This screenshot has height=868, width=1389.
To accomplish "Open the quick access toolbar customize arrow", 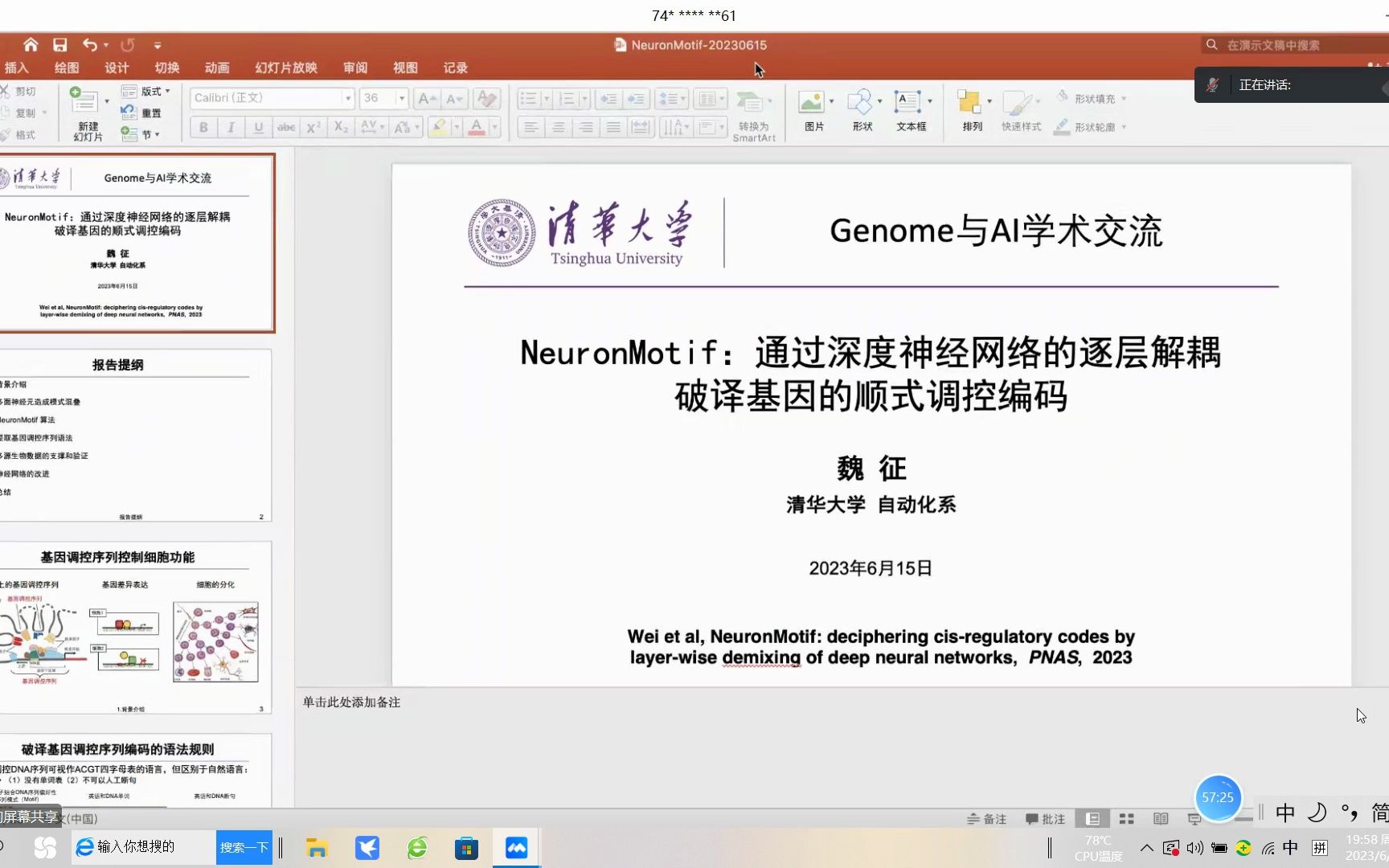I will [158, 46].
